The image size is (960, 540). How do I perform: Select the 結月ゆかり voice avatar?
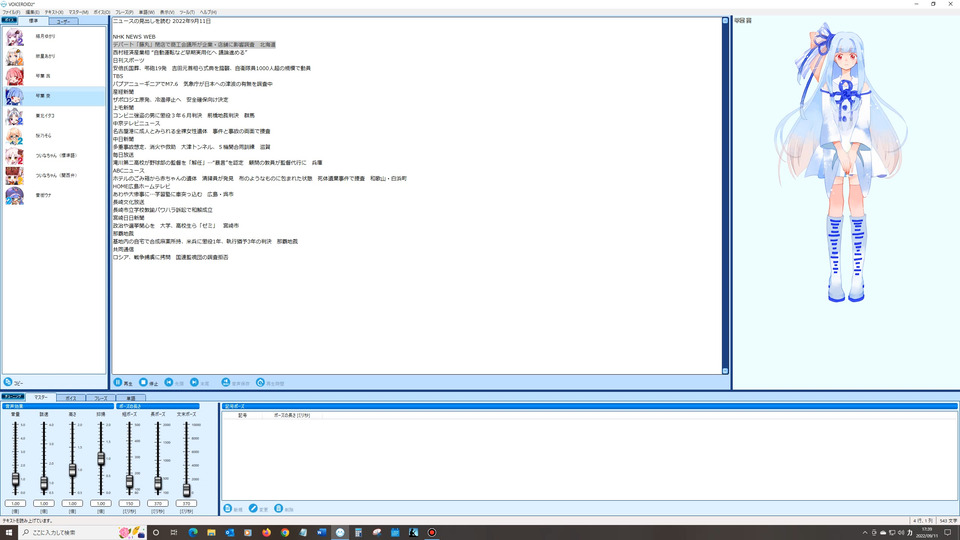15,37
